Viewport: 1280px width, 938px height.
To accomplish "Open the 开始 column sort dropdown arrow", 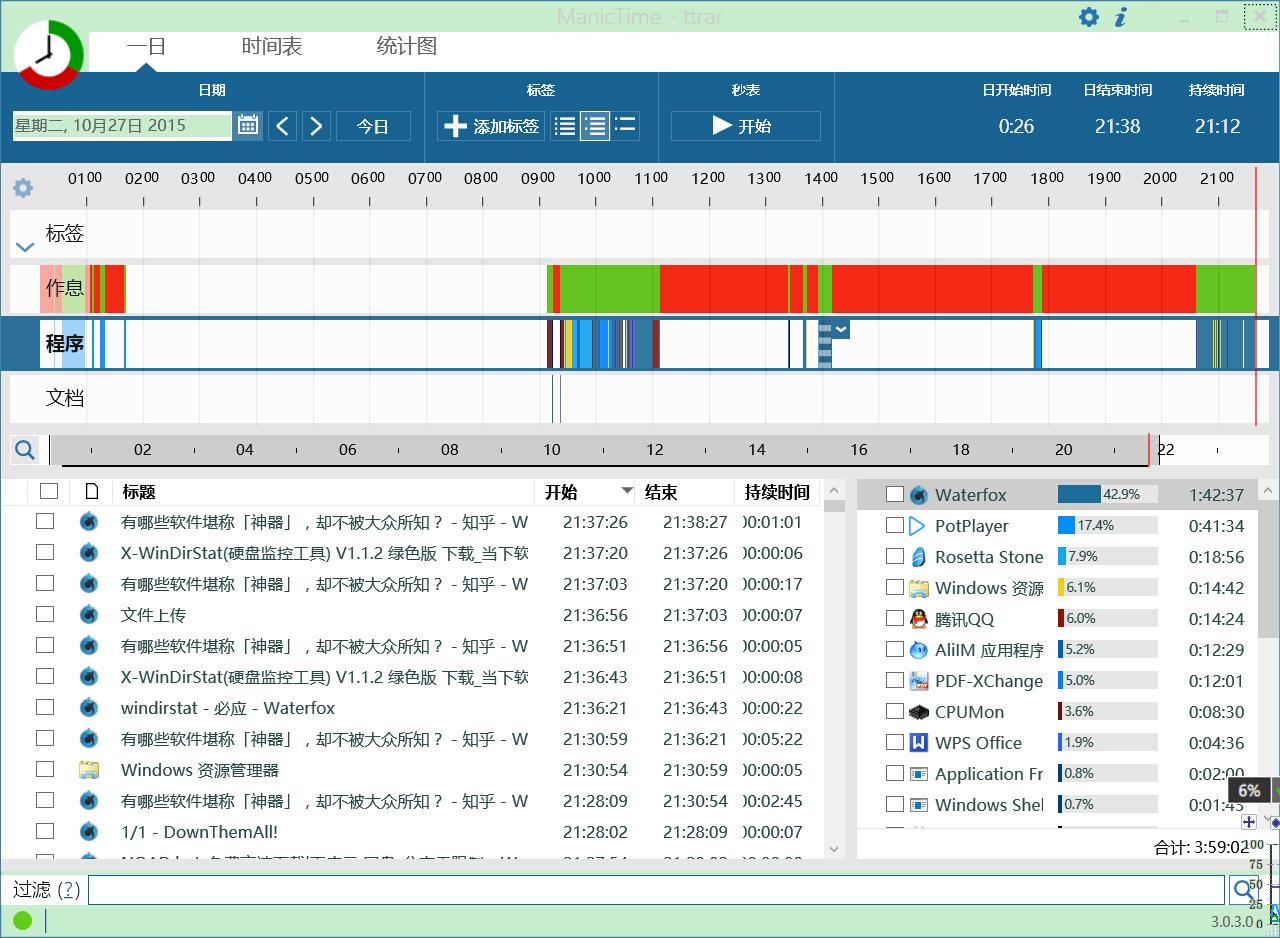I will [x=627, y=491].
